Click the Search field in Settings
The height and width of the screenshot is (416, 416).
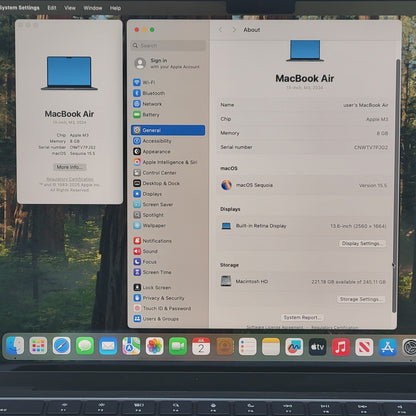(x=169, y=45)
